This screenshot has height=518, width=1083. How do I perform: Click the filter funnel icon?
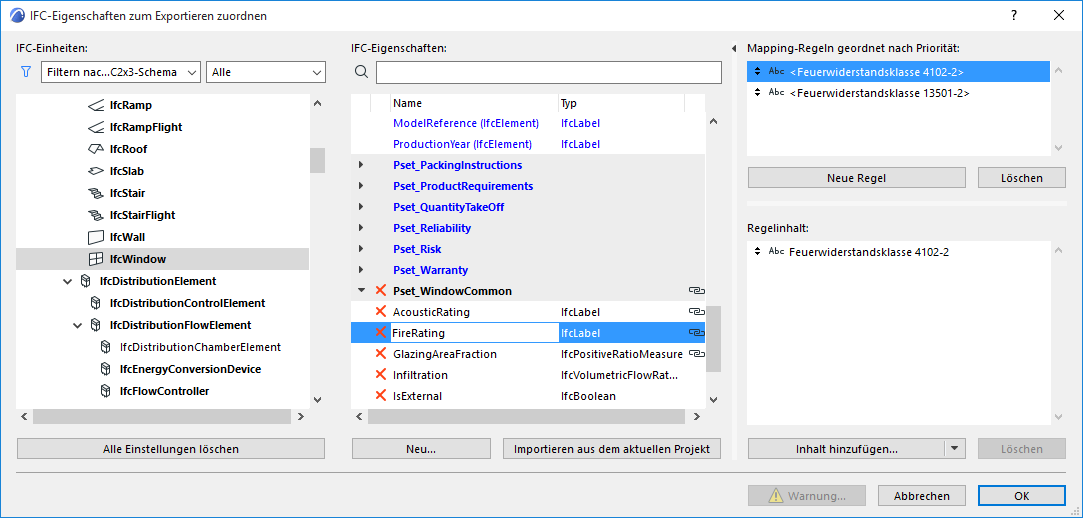pos(26,72)
